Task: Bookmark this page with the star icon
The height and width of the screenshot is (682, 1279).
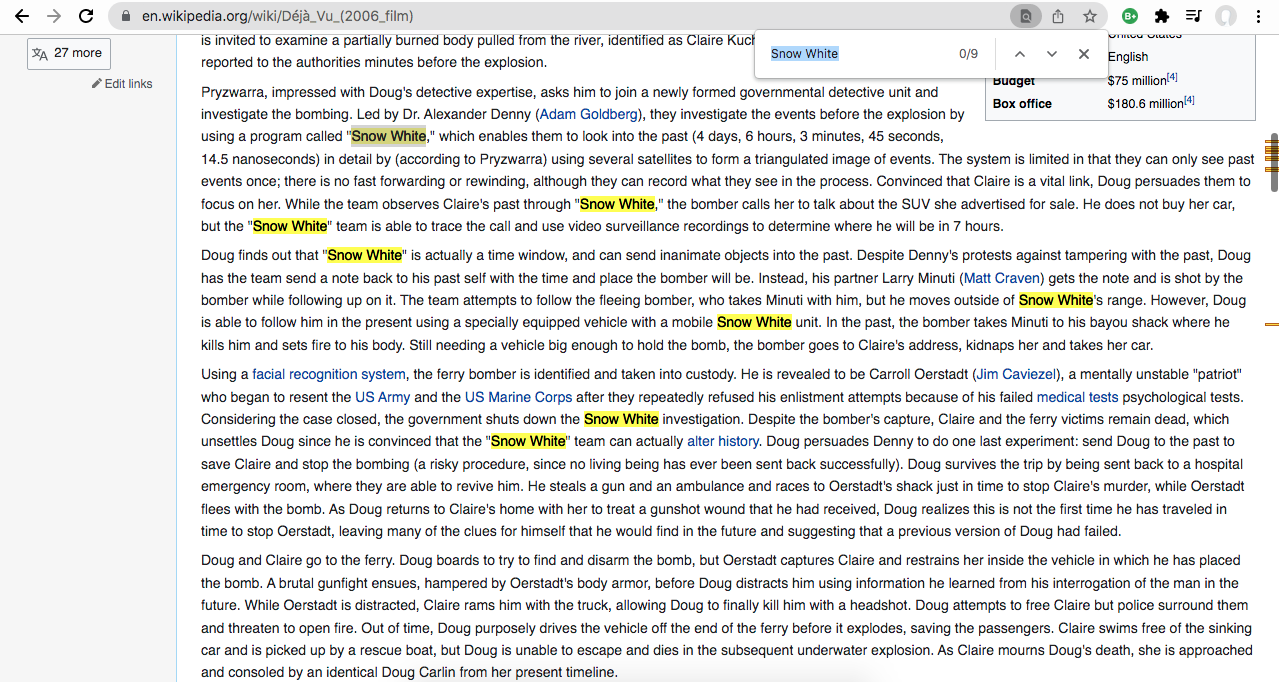Action: pos(1090,16)
